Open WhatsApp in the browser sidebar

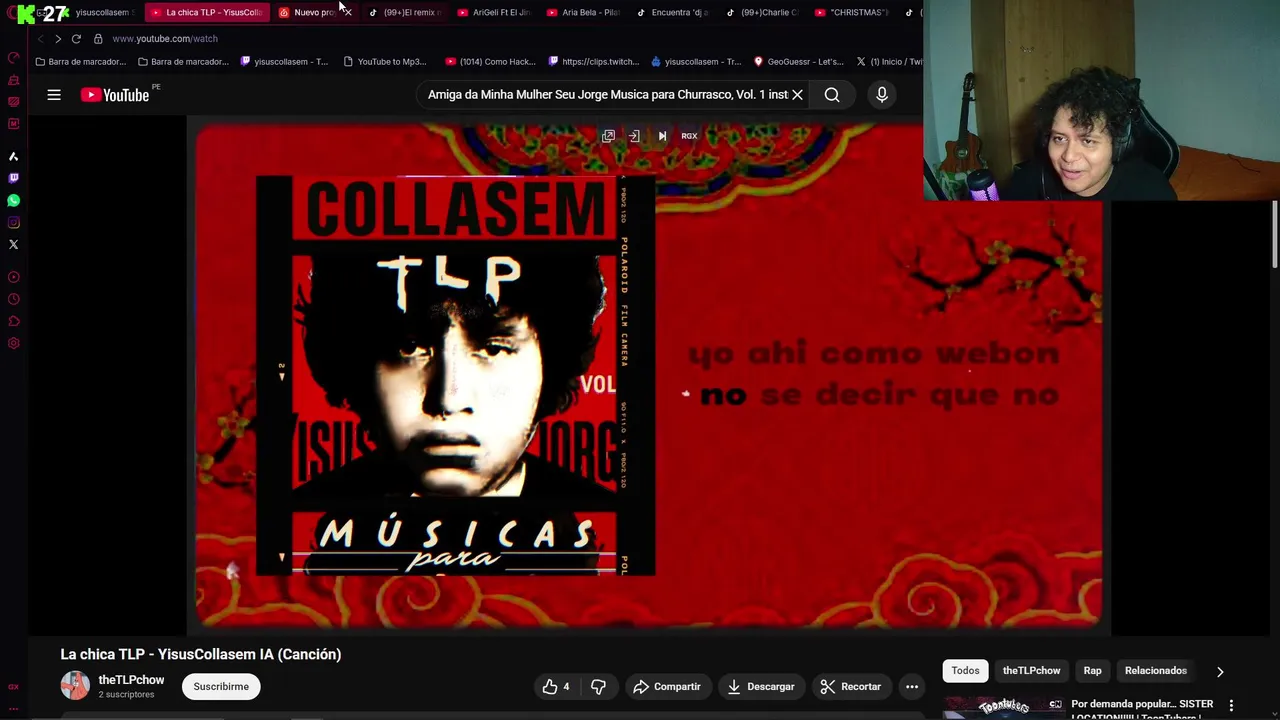pyautogui.click(x=13, y=200)
